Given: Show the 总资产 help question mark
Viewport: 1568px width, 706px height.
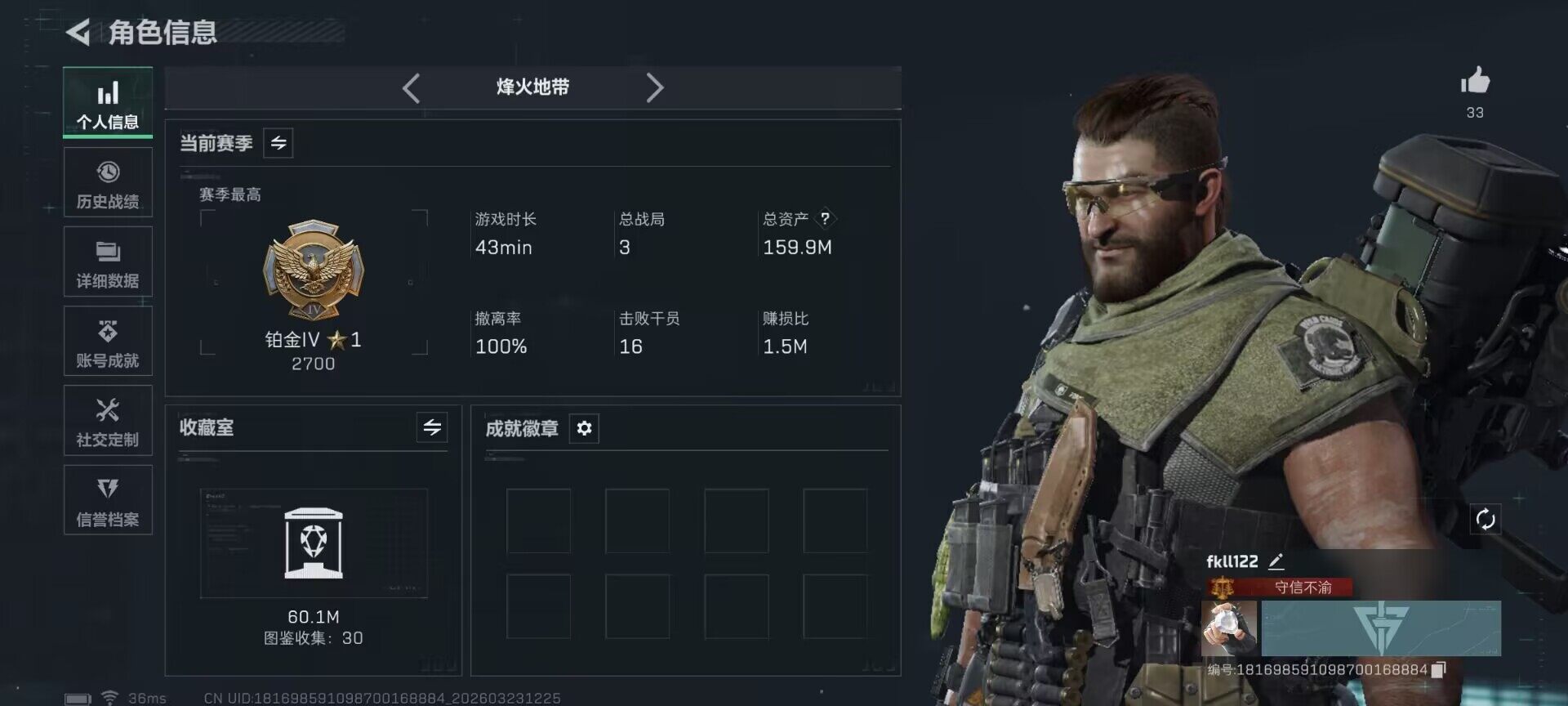Looking at the screenshot, I should (825, 218).
